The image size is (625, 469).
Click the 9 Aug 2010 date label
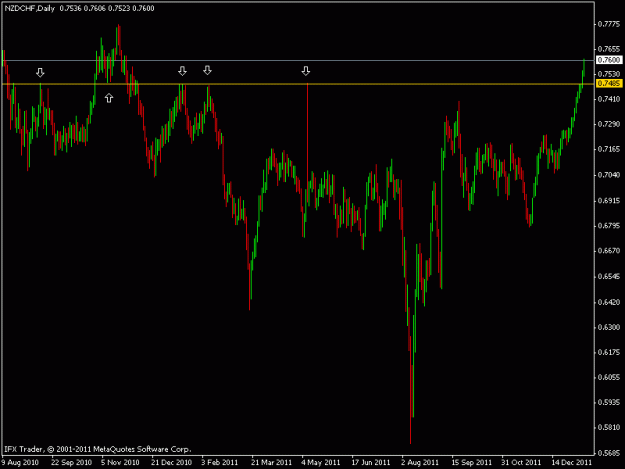(x=20, y=462)
